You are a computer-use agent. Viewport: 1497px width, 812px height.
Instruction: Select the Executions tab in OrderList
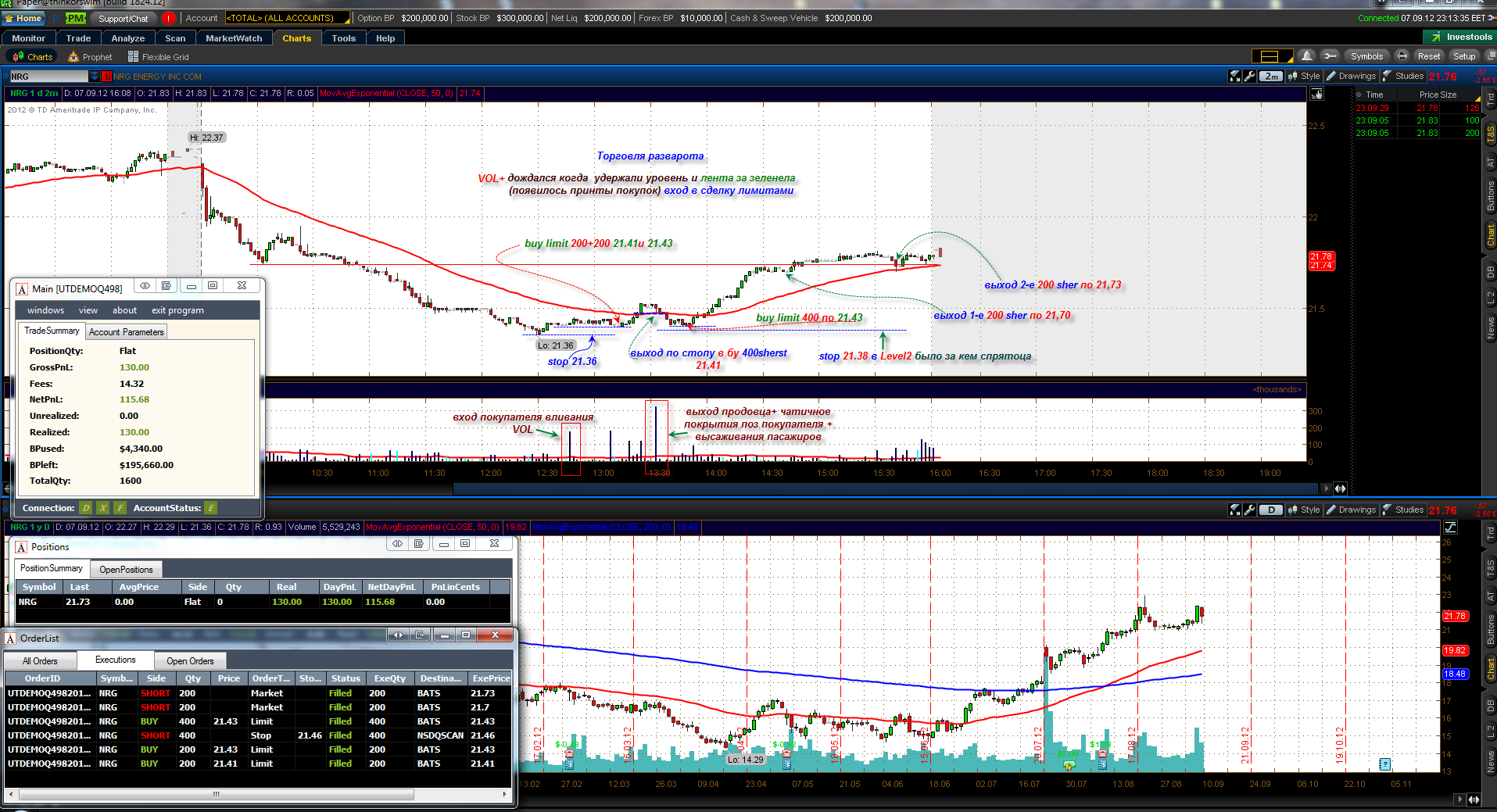115,660
